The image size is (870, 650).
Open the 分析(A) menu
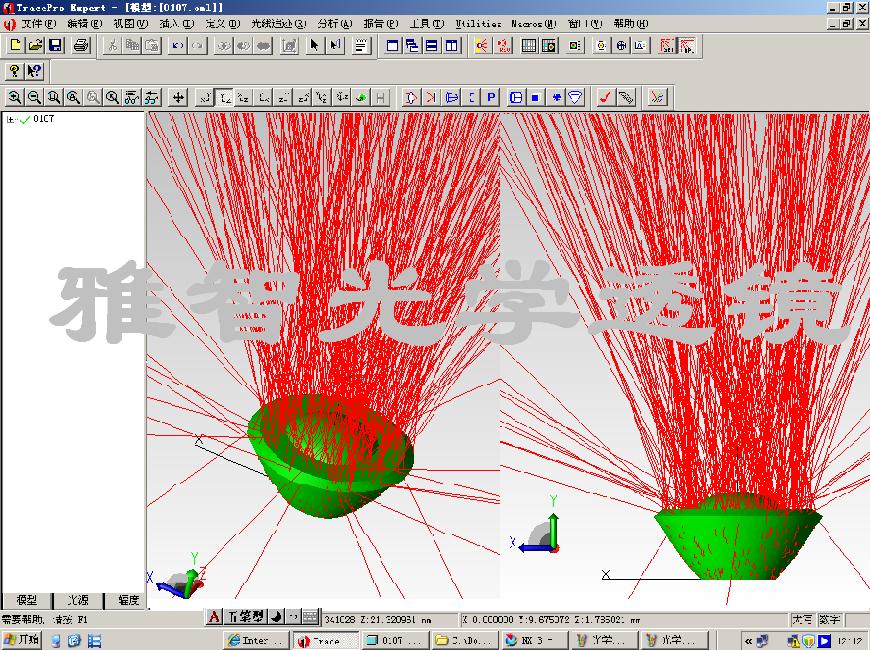[x=334, y=23]
